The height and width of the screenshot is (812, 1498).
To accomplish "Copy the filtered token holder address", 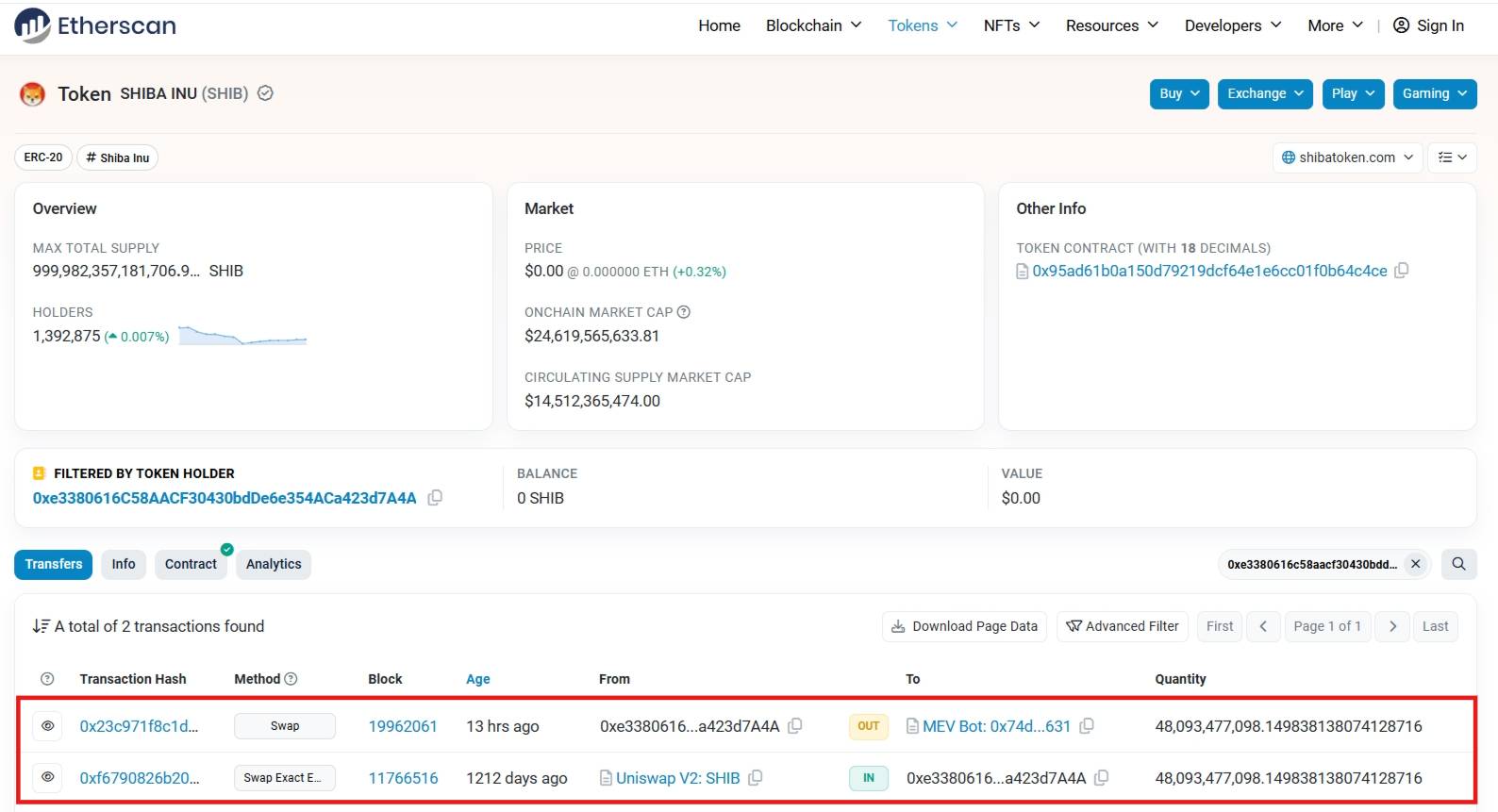I will coord(435,498).
